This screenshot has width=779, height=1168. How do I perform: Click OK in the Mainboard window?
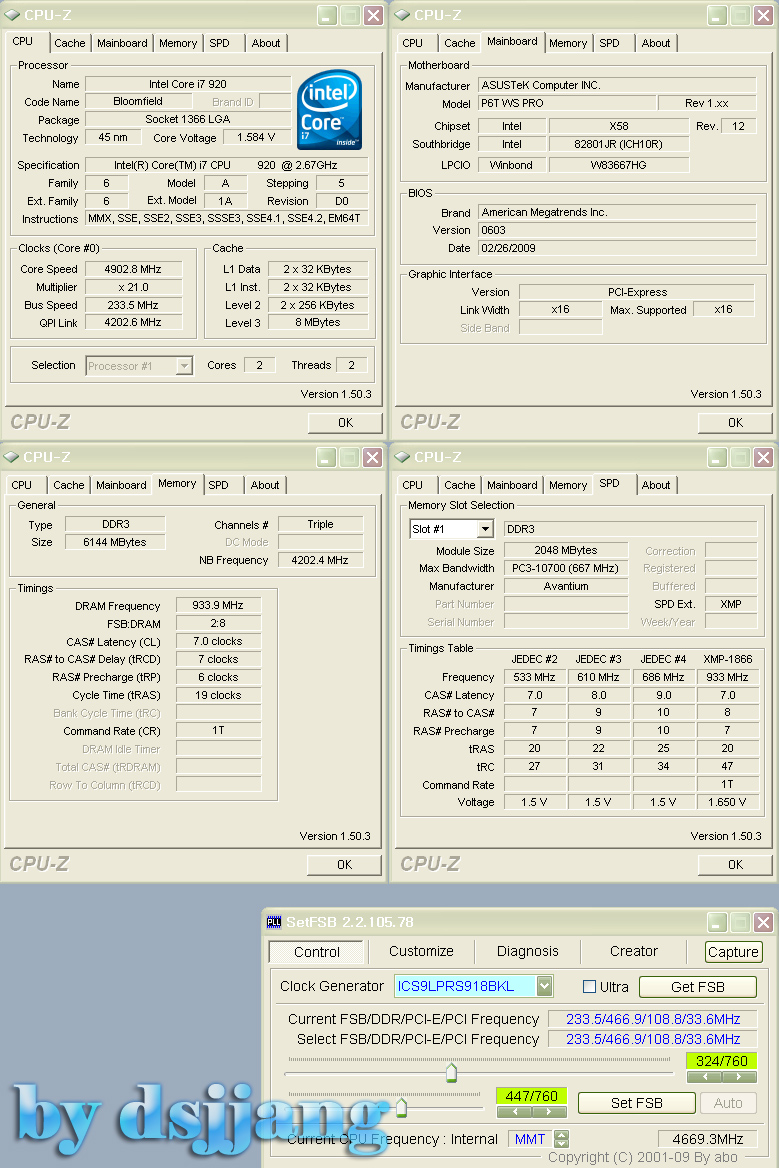[x=736, y=423]
